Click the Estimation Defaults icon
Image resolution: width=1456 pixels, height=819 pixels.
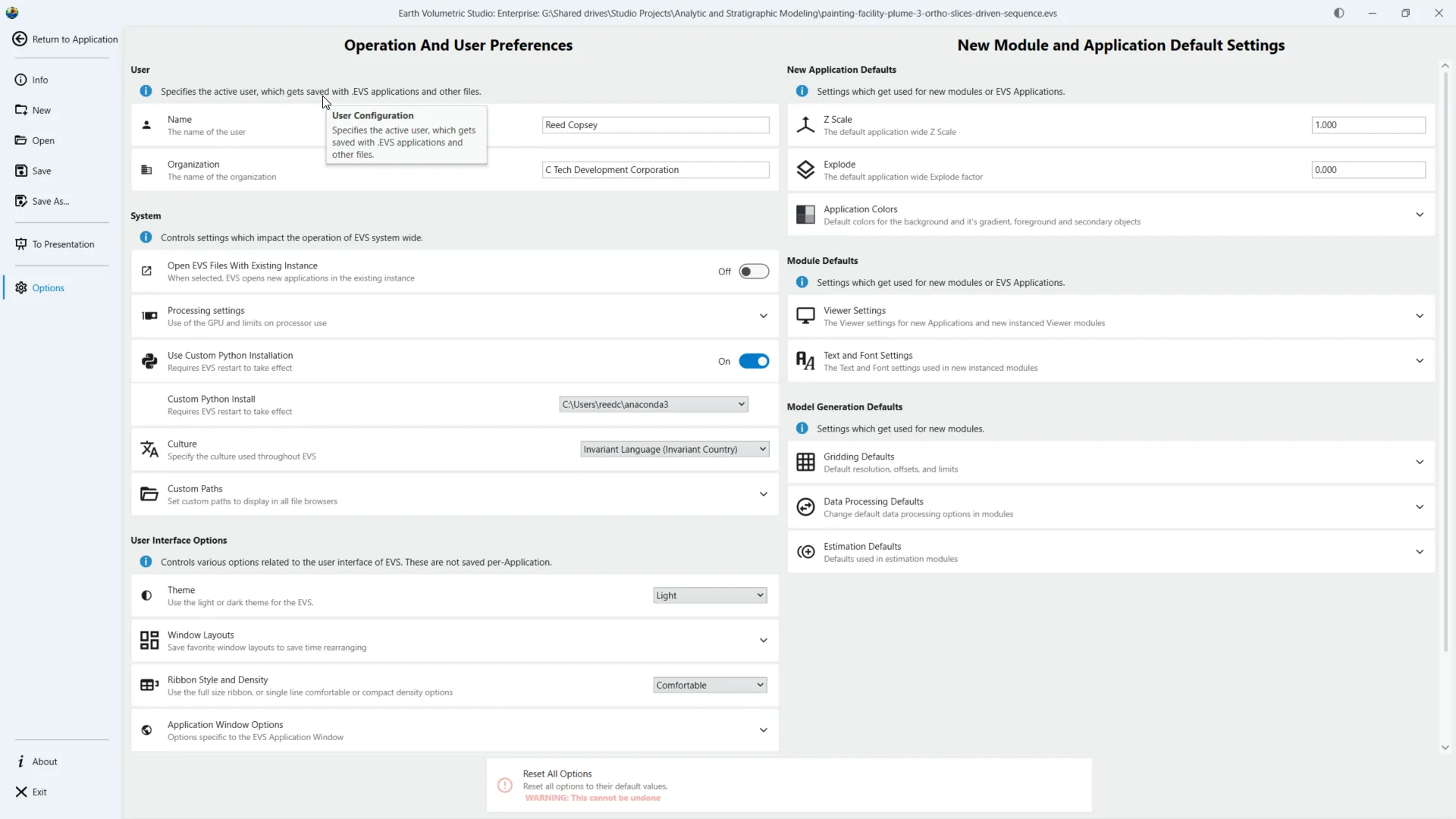coord(805,552)
